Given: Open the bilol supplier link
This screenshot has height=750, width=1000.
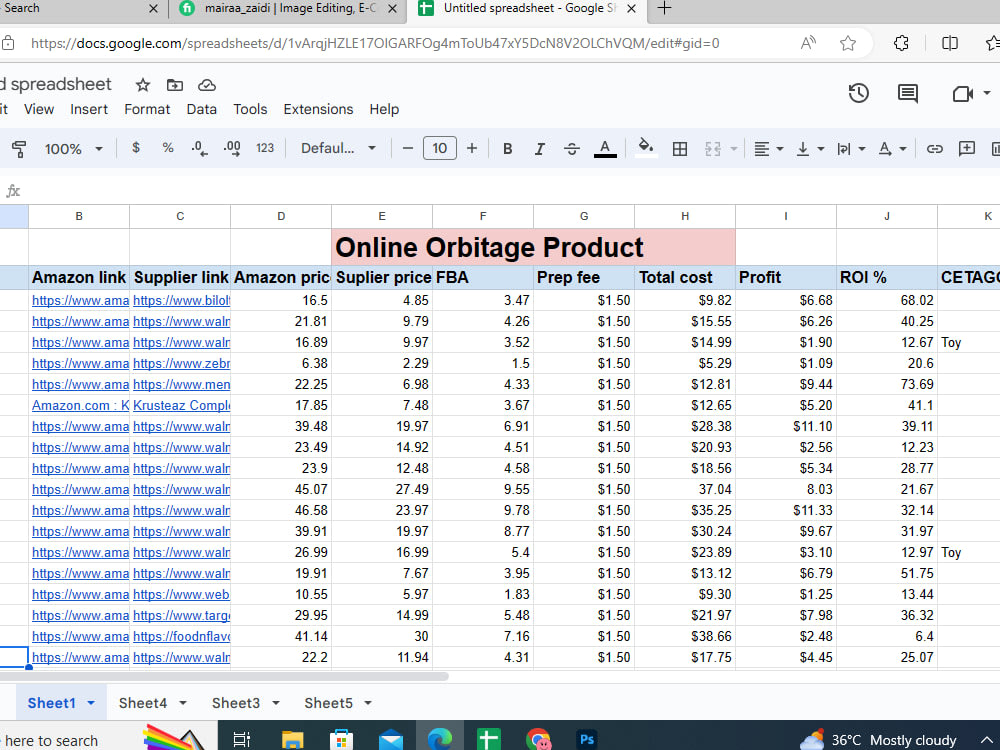Looking at the screenshot, I should (182, 300).
